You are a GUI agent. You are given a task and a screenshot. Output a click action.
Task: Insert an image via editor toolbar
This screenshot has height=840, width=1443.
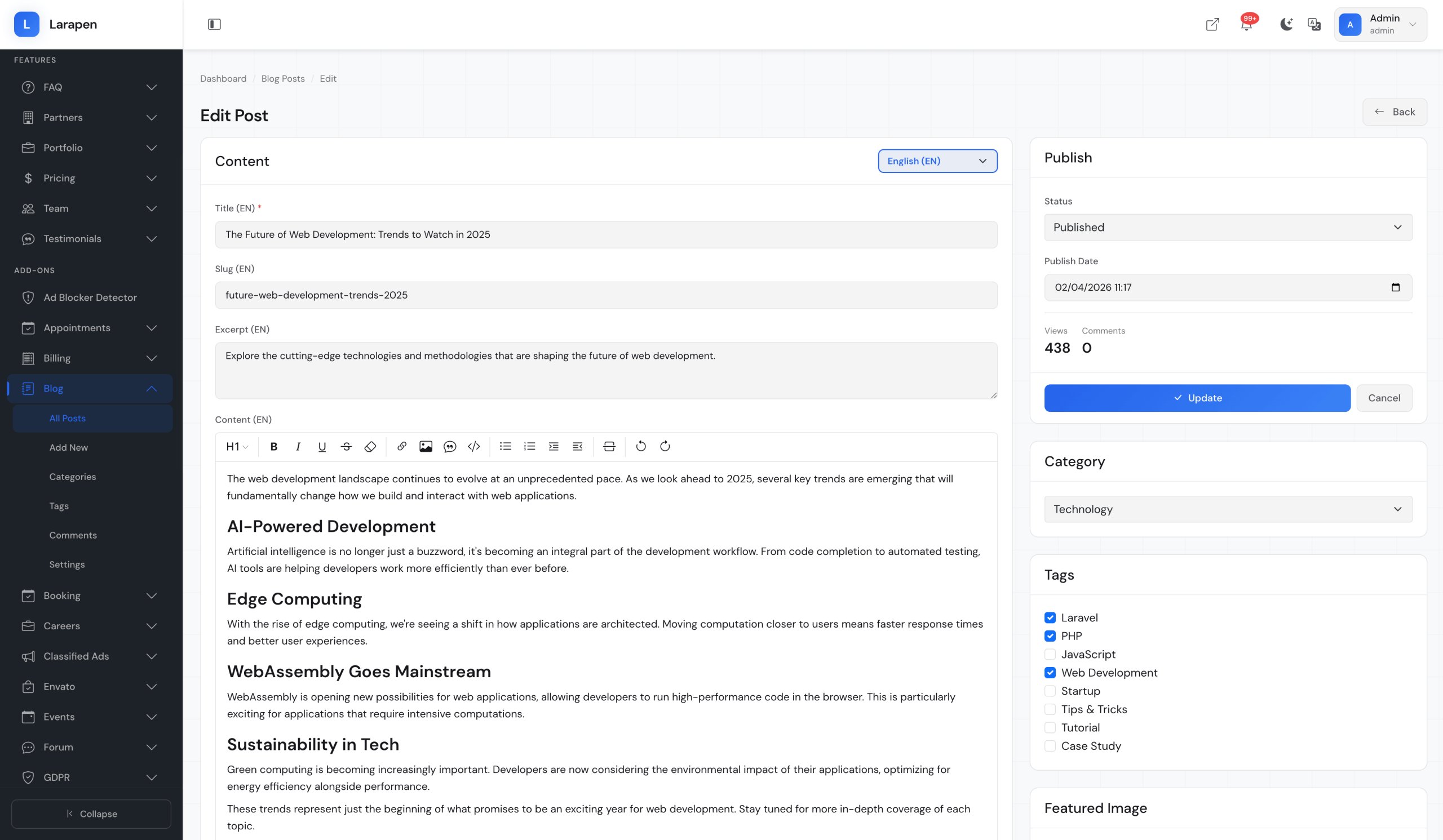tap(426, 446)
